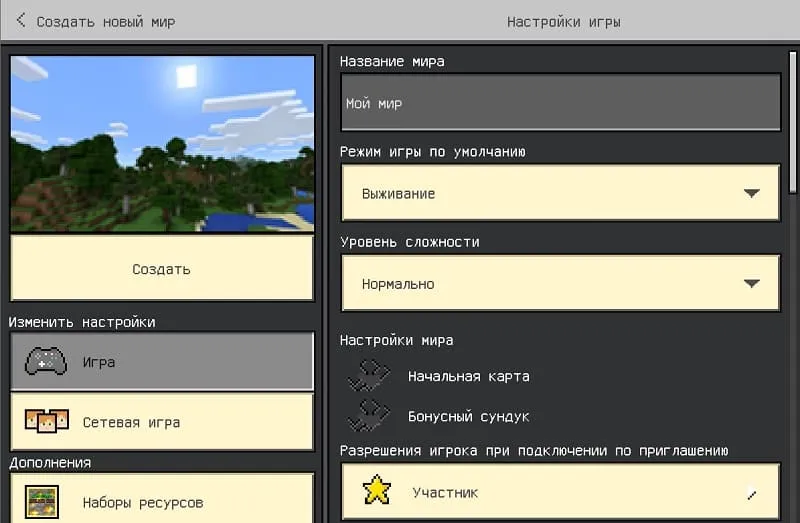Click the Настройки мира heading
The width and height of the screenshot is (800, 523).
coord(396,340)
